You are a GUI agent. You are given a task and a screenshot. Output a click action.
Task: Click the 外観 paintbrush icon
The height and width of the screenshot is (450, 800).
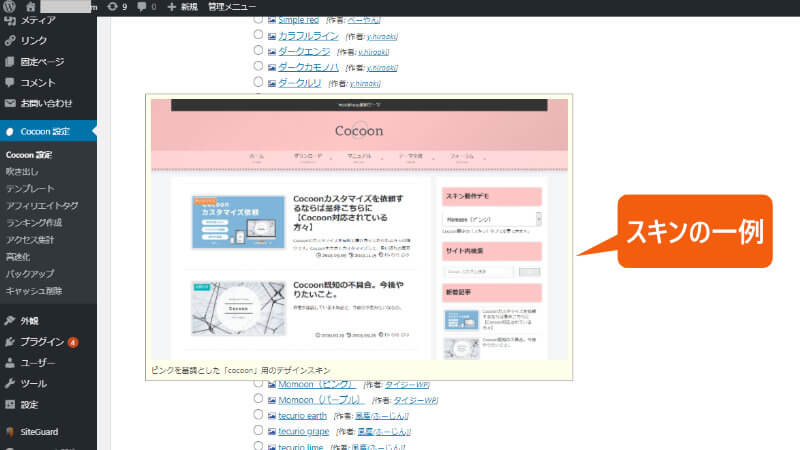coord(10,320)
